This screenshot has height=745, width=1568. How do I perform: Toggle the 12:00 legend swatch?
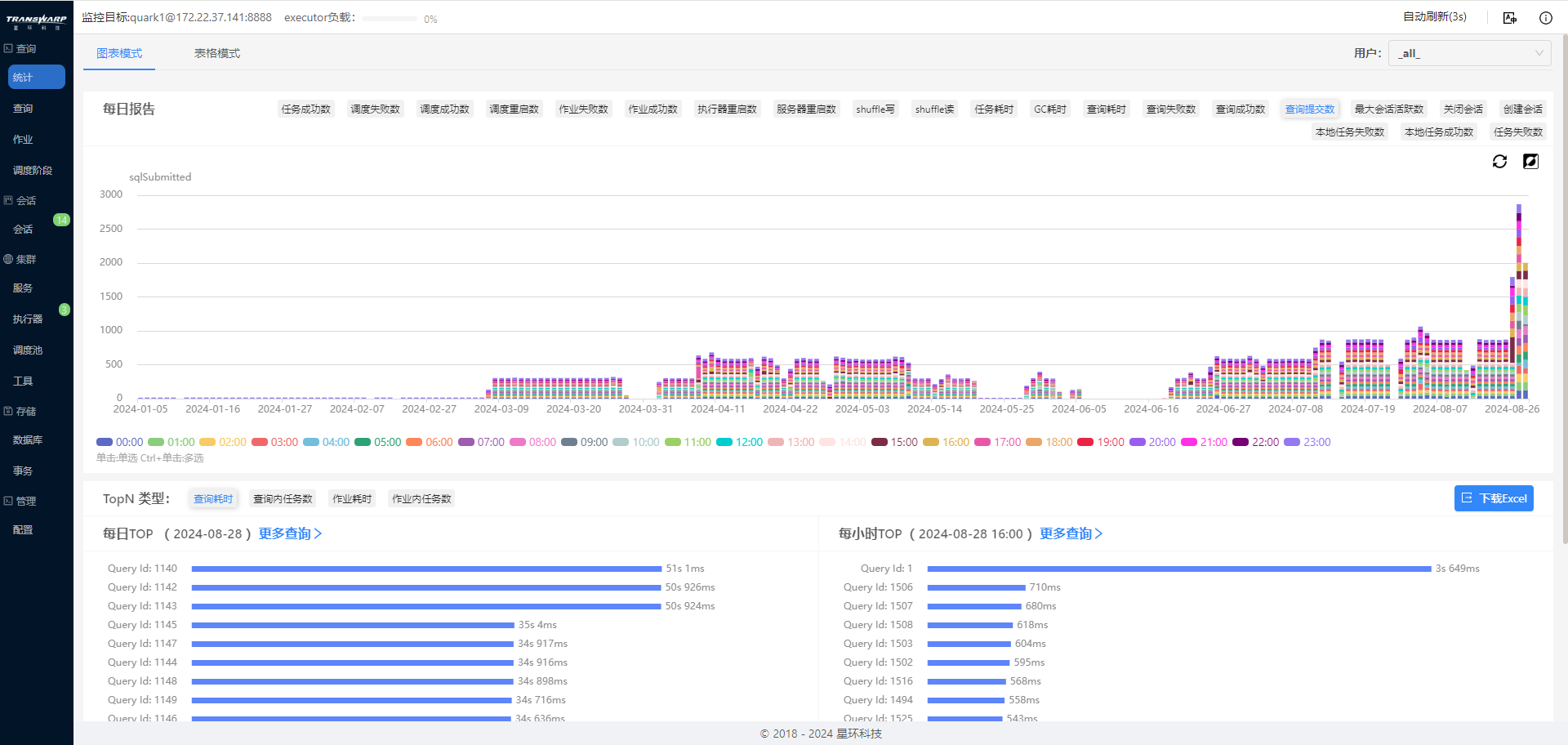click(724, 442)
